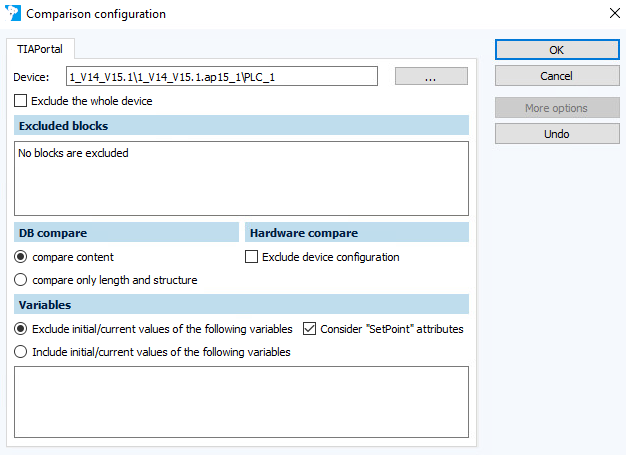This screenshot has height=455, width=626.
Task: Open the device browse dialog with the "..." button
Action: (x=431, y=77)
